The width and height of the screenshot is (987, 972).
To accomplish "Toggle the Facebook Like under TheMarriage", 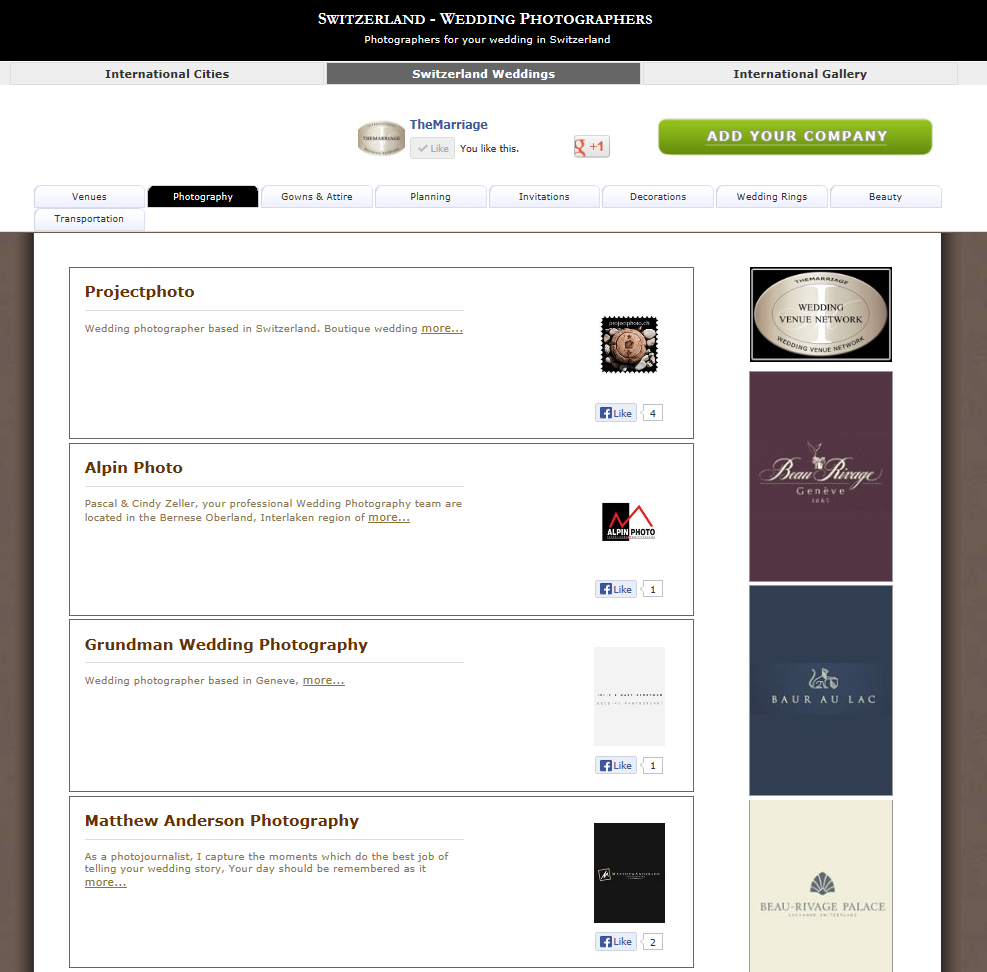I will pos(432,148).
